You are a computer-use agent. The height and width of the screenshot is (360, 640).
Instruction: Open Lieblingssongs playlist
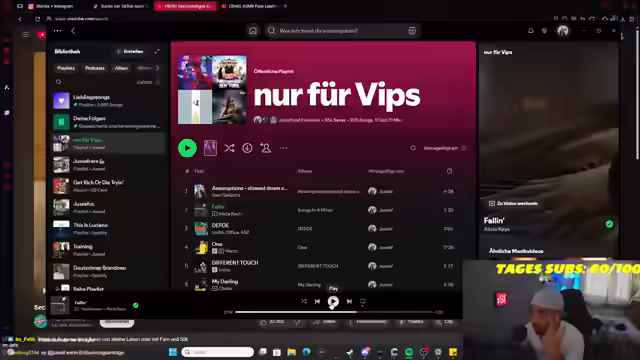108,100
